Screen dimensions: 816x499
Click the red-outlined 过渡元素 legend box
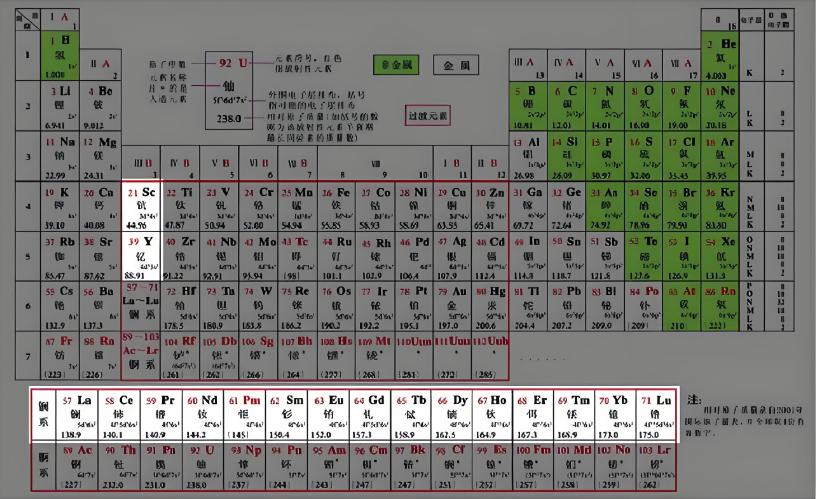(x=428, y=116)
